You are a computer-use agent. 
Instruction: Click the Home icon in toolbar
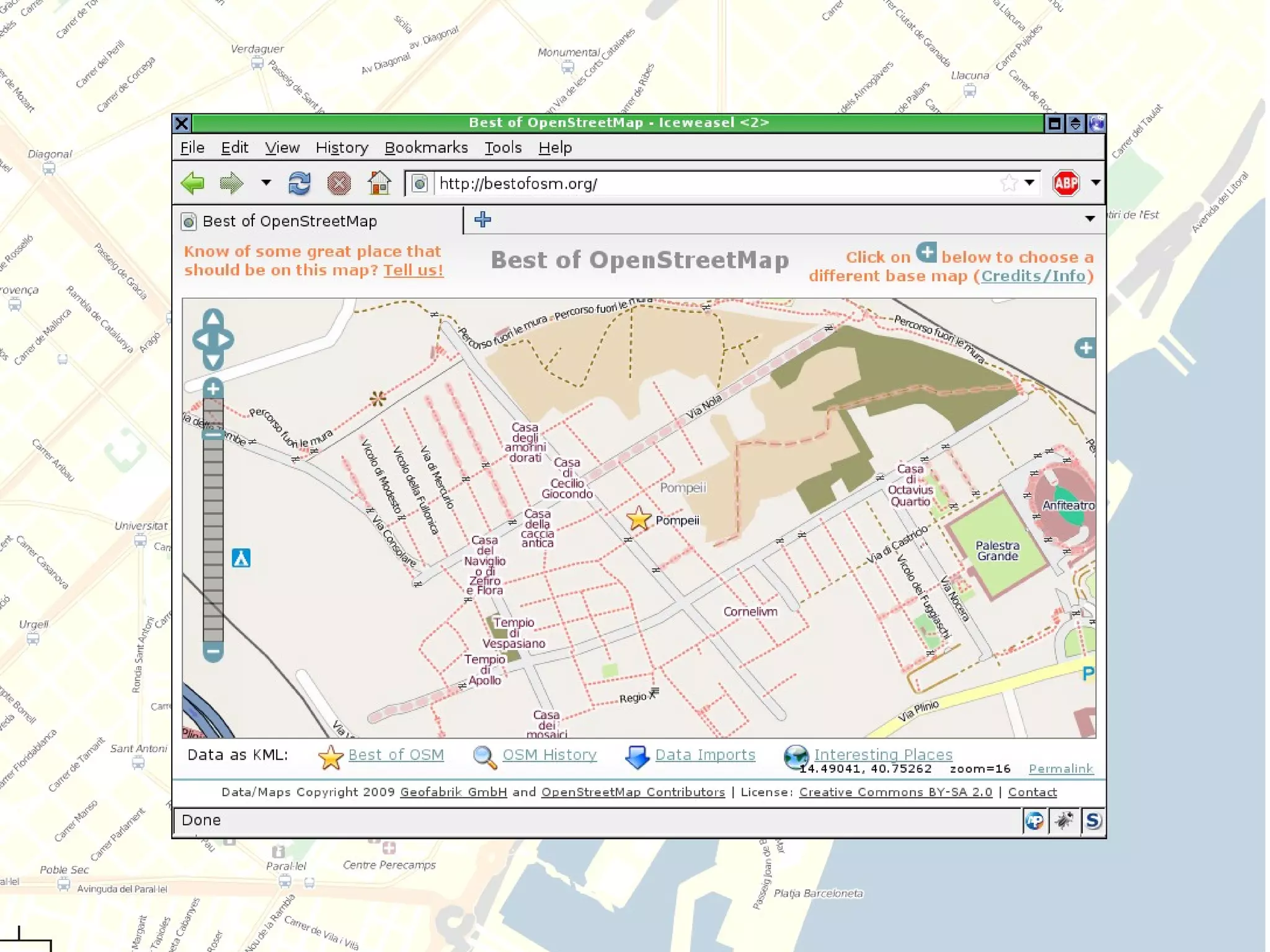click(x=379, y=183)
